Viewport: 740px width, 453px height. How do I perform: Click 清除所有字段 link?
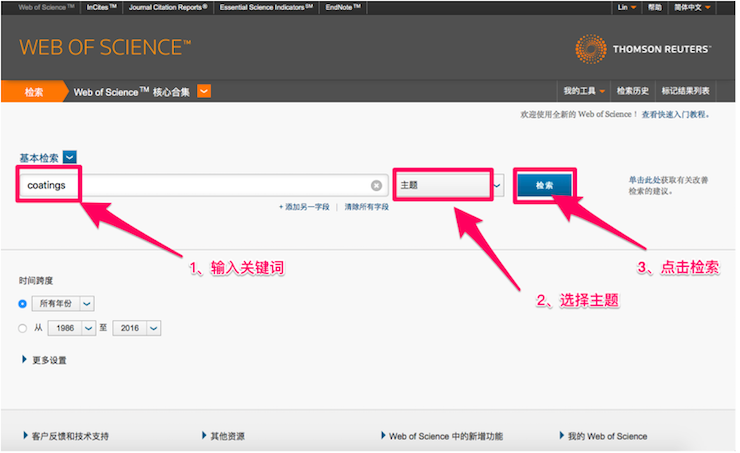[x=366, y=207]
